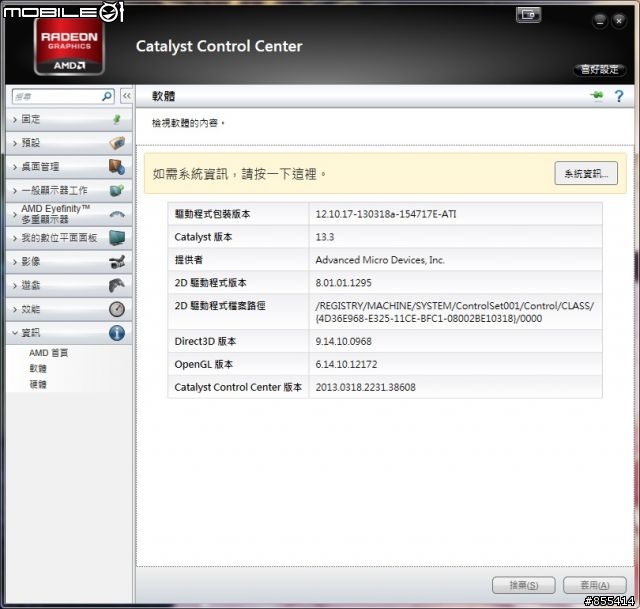Click the search magnifier icon

coord(107,96)
